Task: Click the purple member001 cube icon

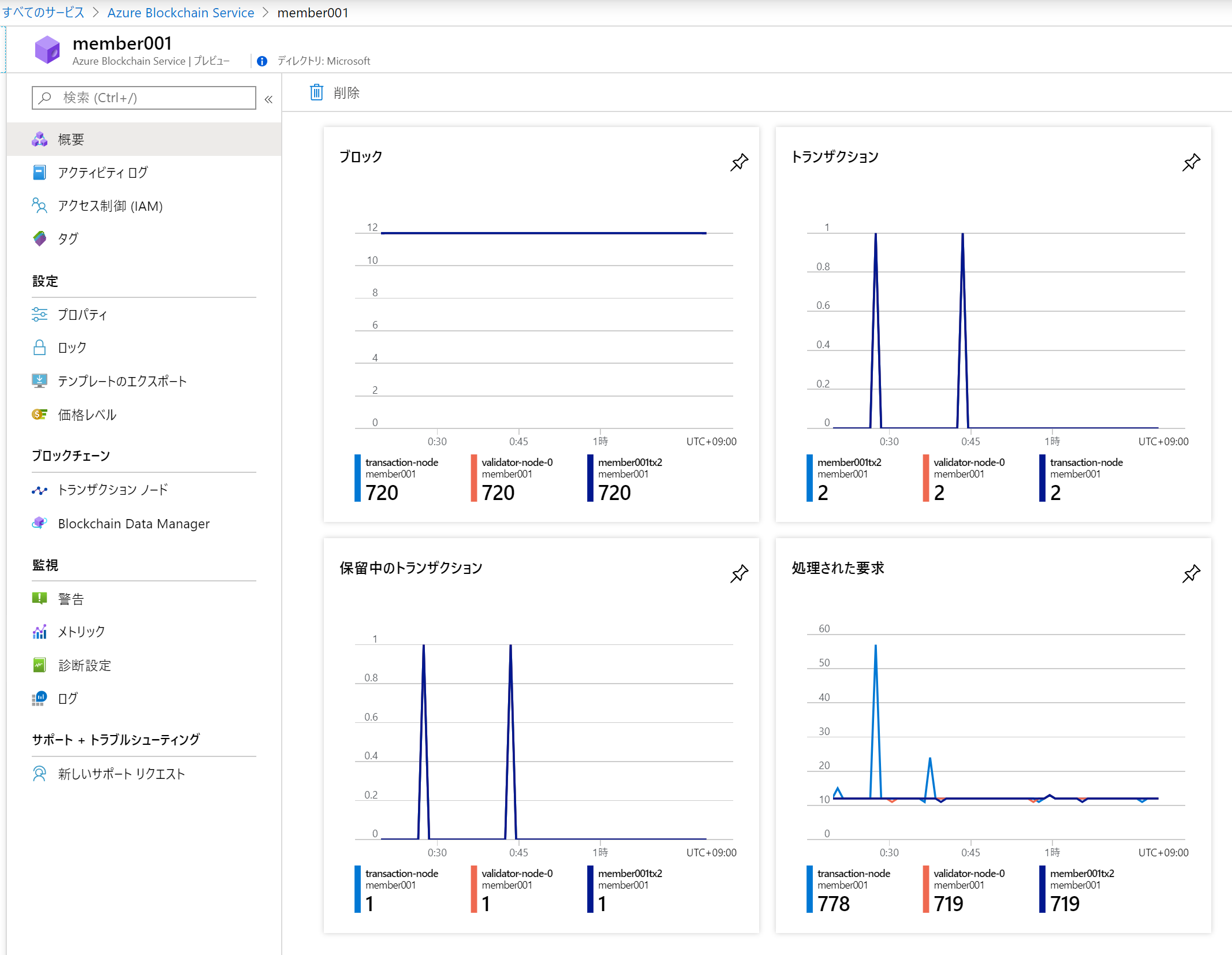Action: pyautogui.click(x=47, y=50)
